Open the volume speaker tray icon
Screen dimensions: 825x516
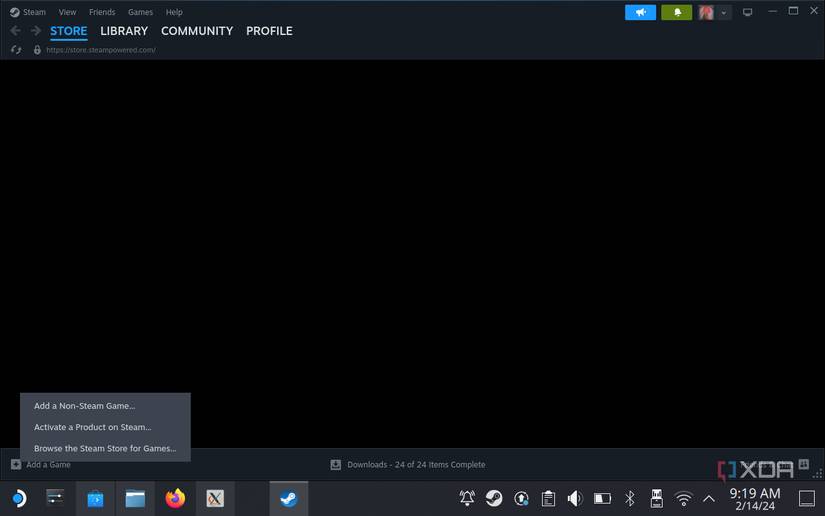click(x=575, y=498)
